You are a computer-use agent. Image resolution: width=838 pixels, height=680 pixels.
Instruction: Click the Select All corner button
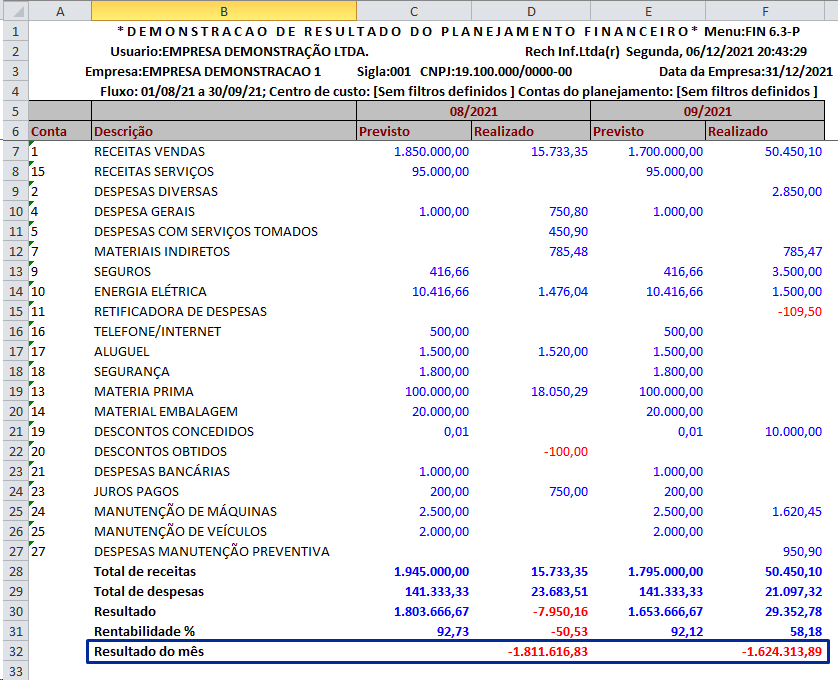pos(13,11)
